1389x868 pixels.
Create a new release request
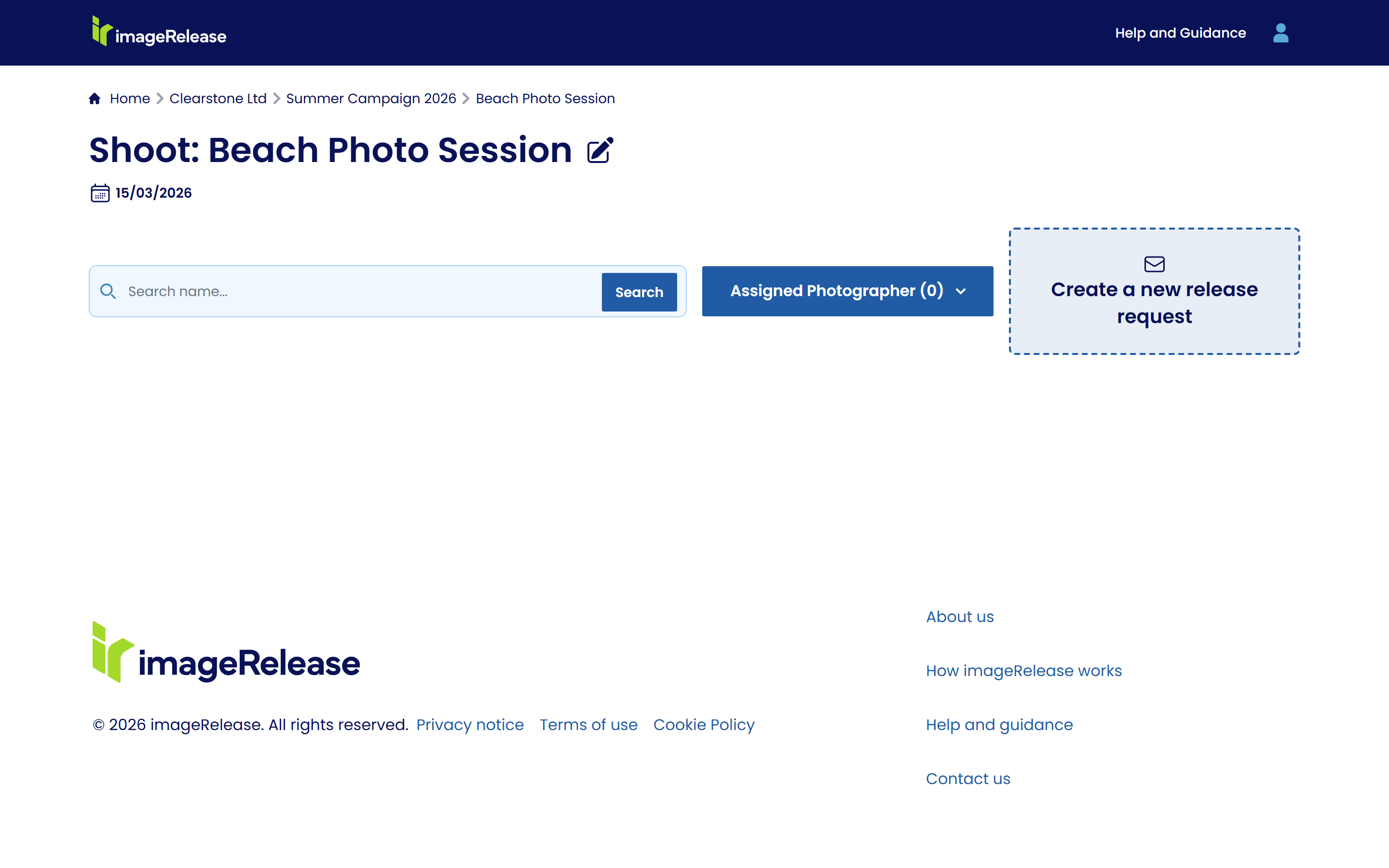[1154, 302]
